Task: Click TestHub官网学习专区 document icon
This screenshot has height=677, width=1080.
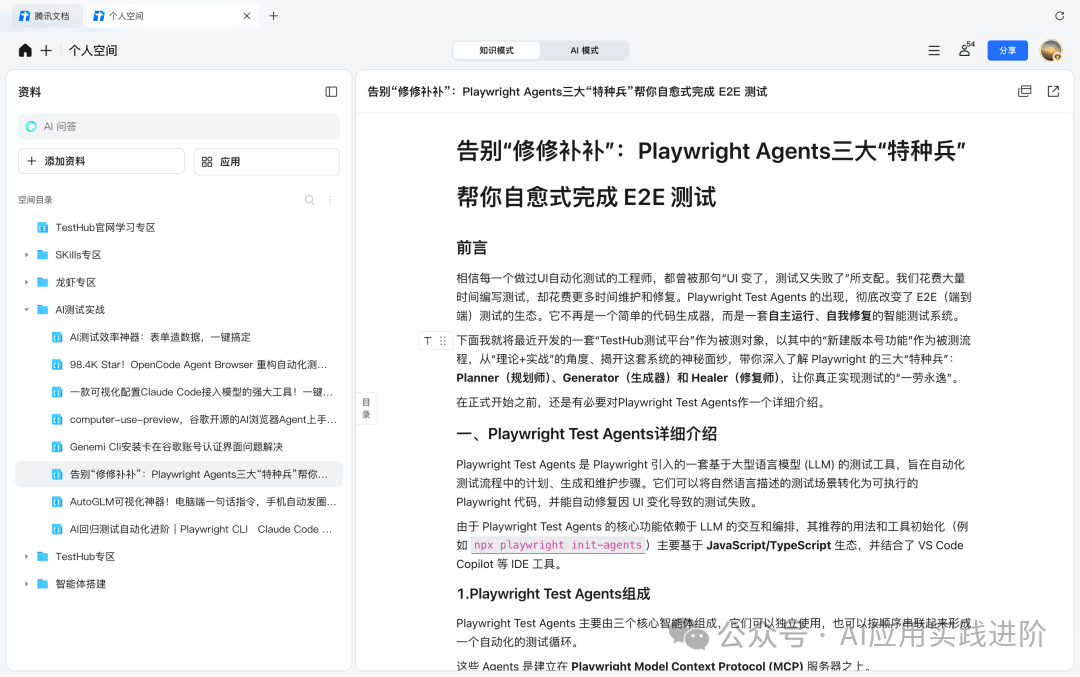Action: coord(43,227)
